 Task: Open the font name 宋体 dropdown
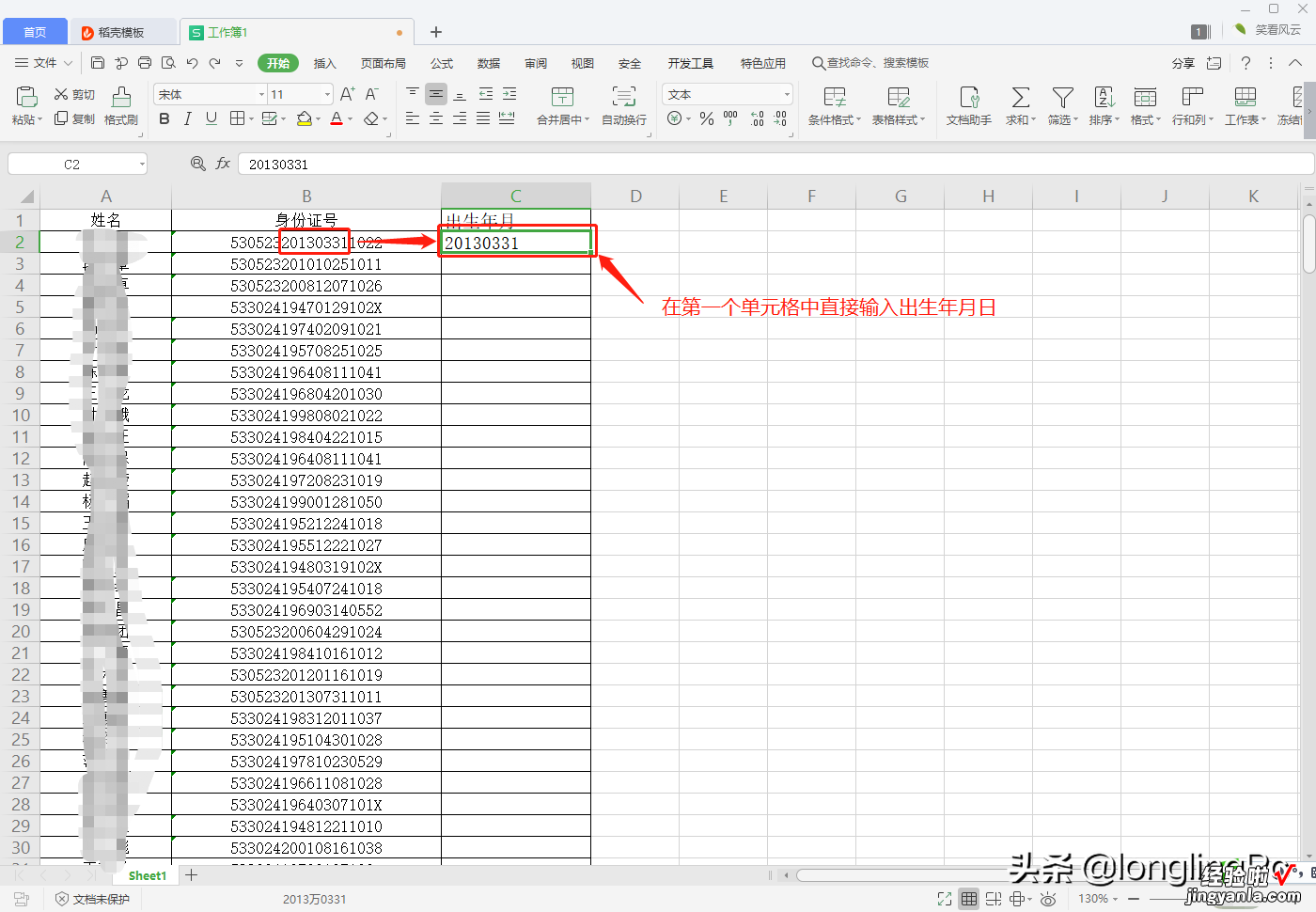[261, 94]
